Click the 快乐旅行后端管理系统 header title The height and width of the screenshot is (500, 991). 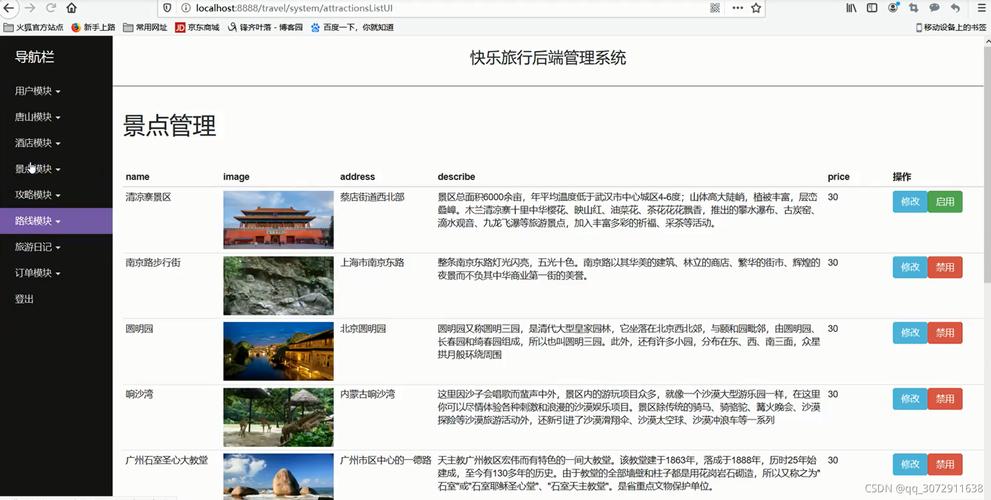coord(548,58)
